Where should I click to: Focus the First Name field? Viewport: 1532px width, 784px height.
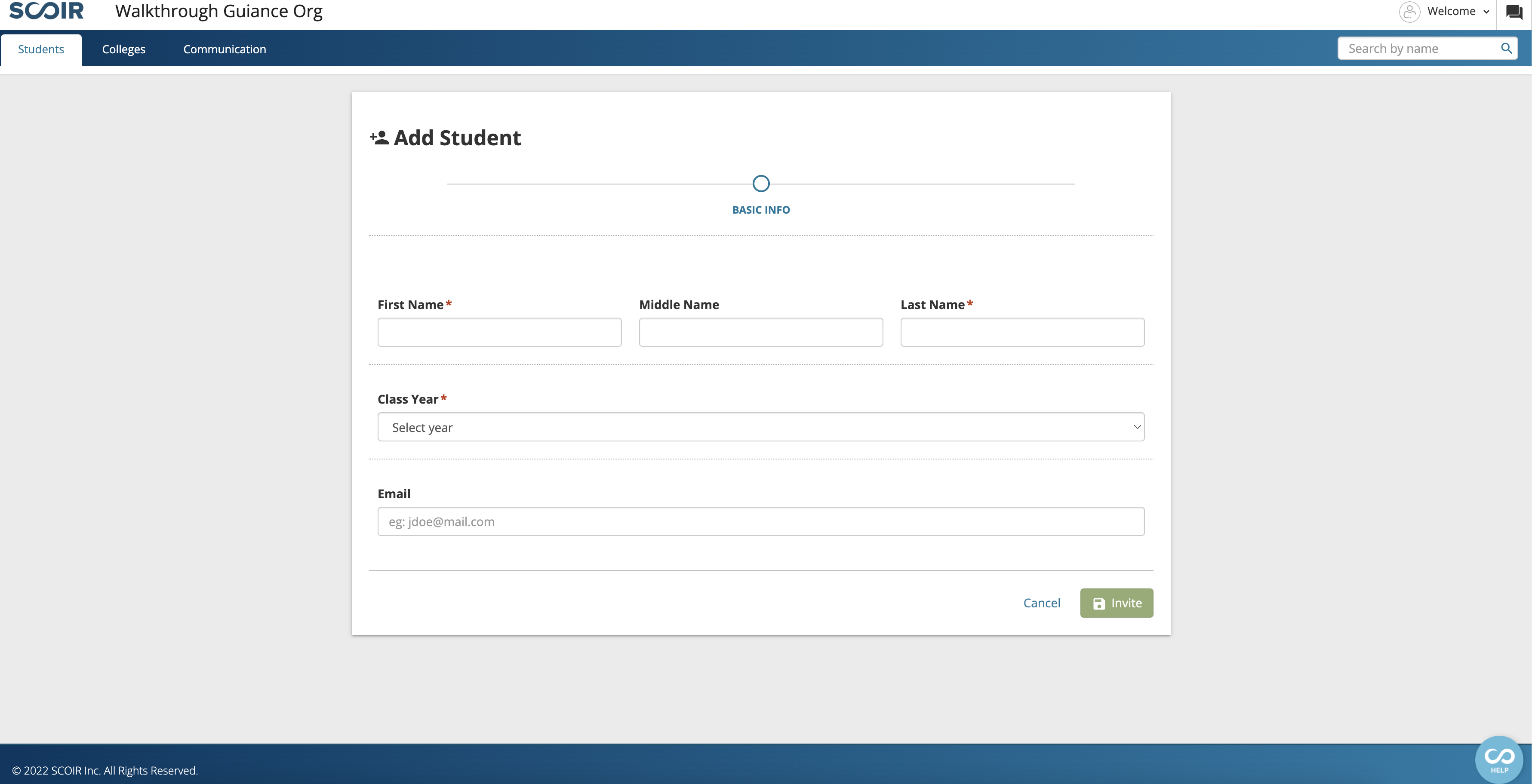pos(500,332)
